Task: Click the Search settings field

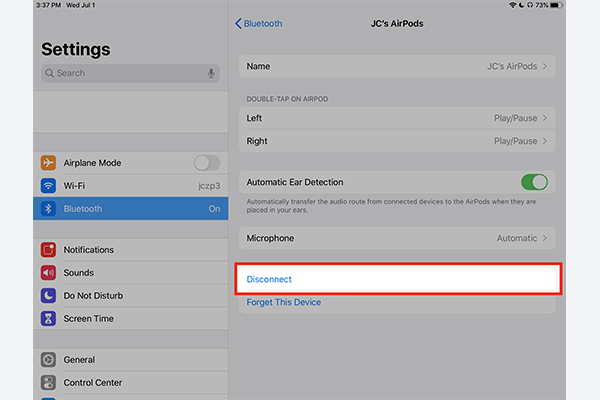Action: coord(130,73)
